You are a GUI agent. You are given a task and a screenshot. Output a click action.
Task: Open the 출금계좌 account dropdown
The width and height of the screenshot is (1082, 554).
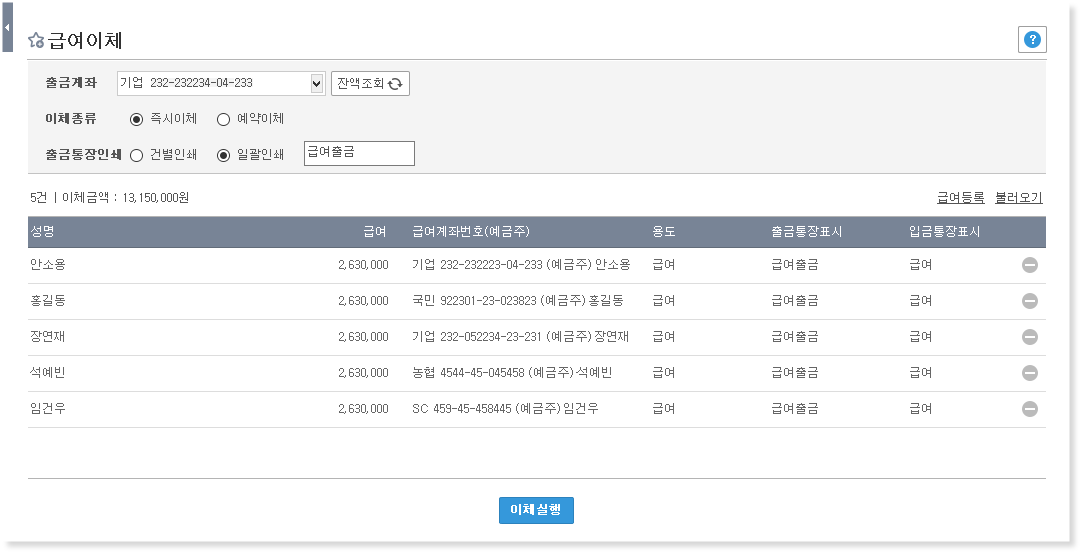click(x=221, y=83)
